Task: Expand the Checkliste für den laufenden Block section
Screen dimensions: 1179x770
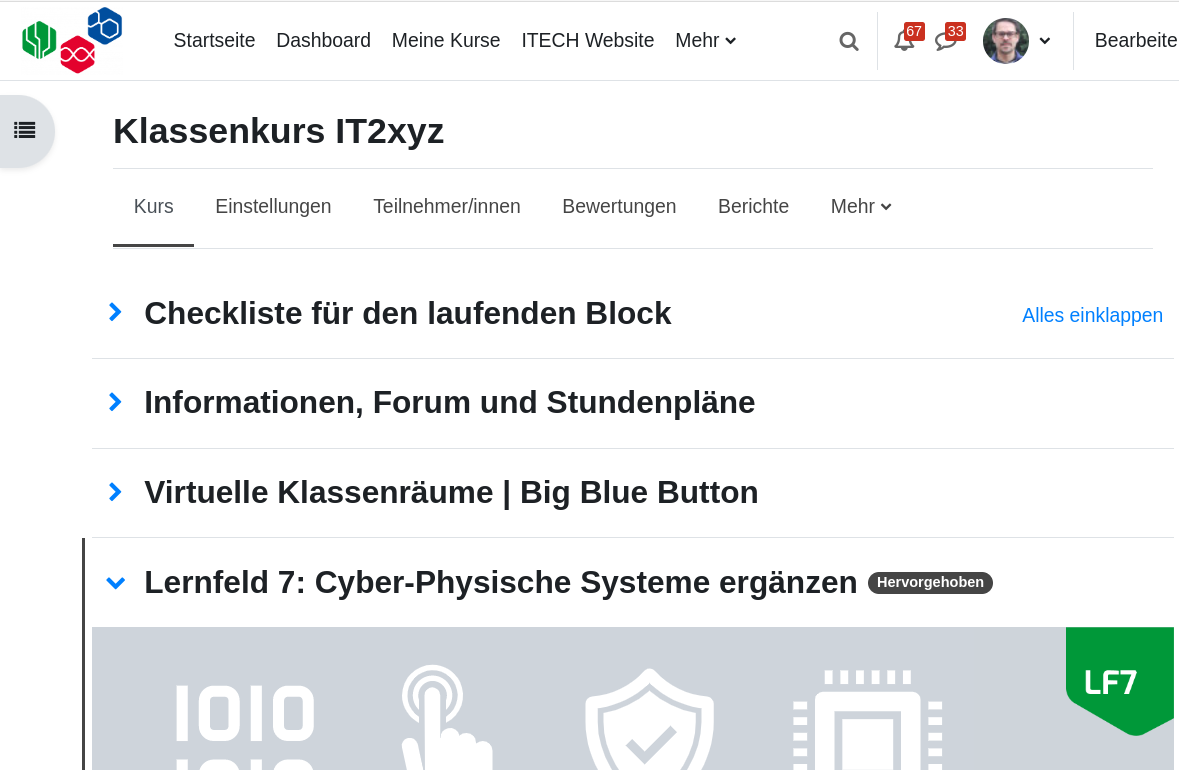Action: [x=115, y=312]
